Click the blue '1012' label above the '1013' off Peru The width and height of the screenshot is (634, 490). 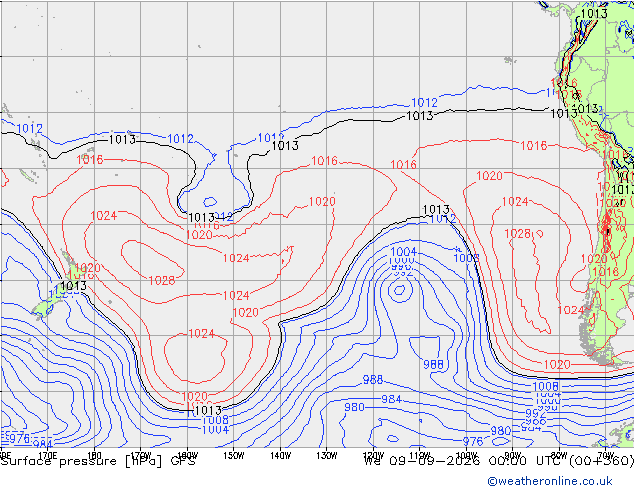(x=425, y=103)
